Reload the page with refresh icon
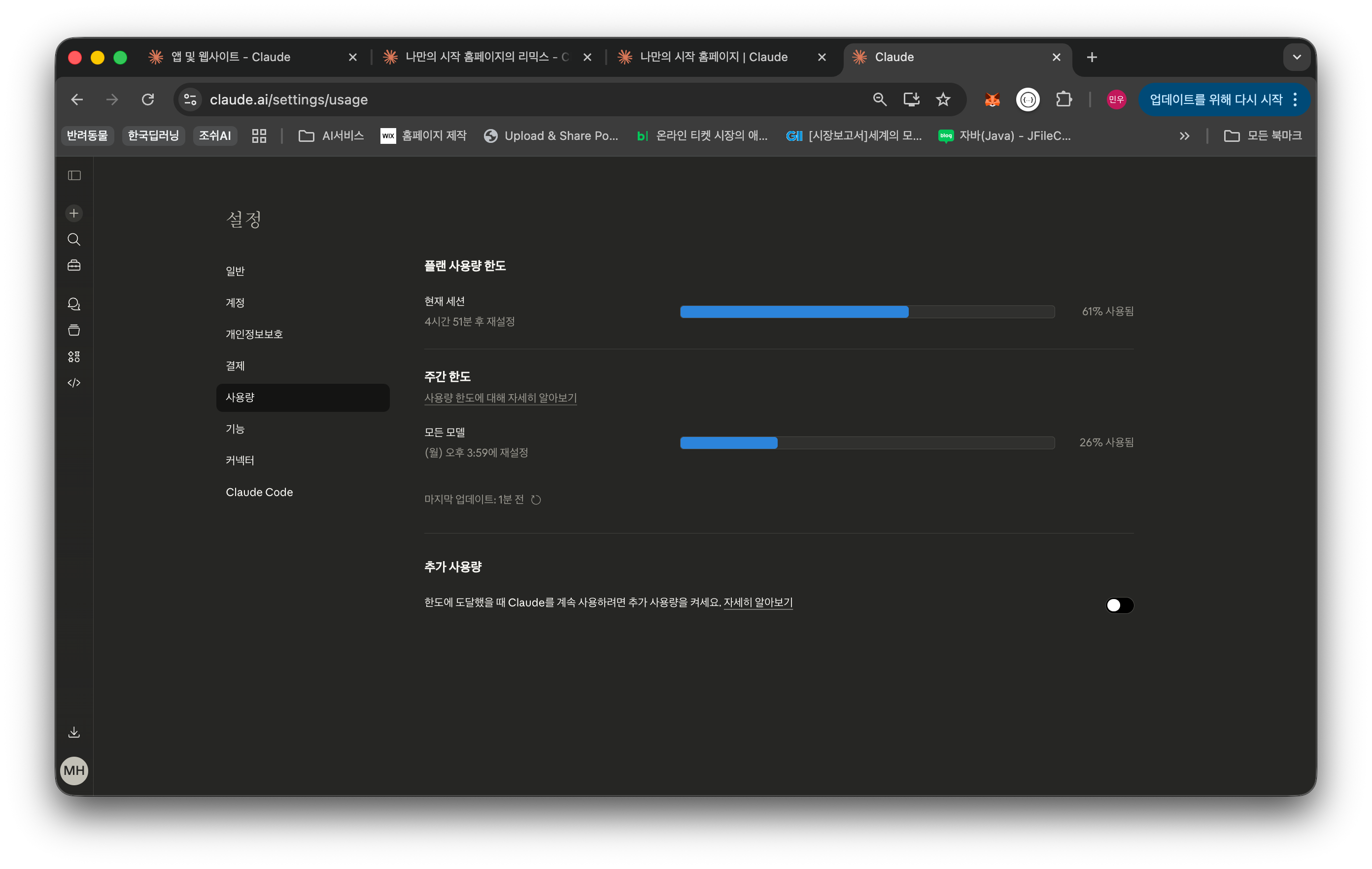The image size is (1372, 869). [147, 100]
